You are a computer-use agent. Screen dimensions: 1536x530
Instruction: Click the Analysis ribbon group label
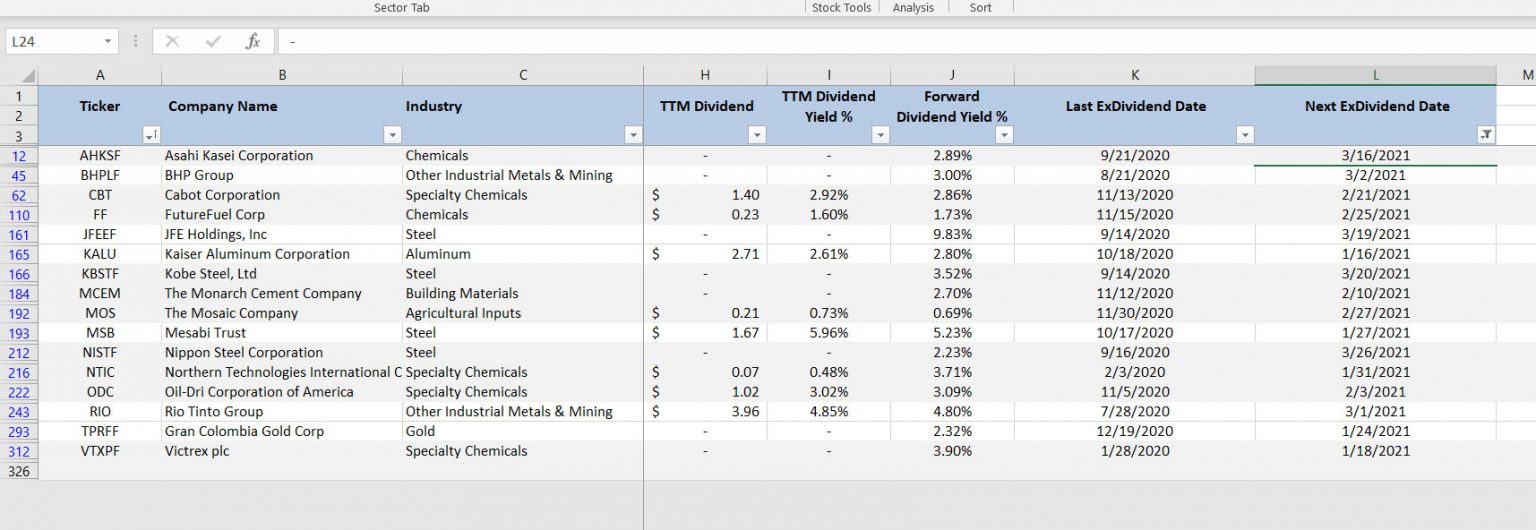[x=913, y=7]
